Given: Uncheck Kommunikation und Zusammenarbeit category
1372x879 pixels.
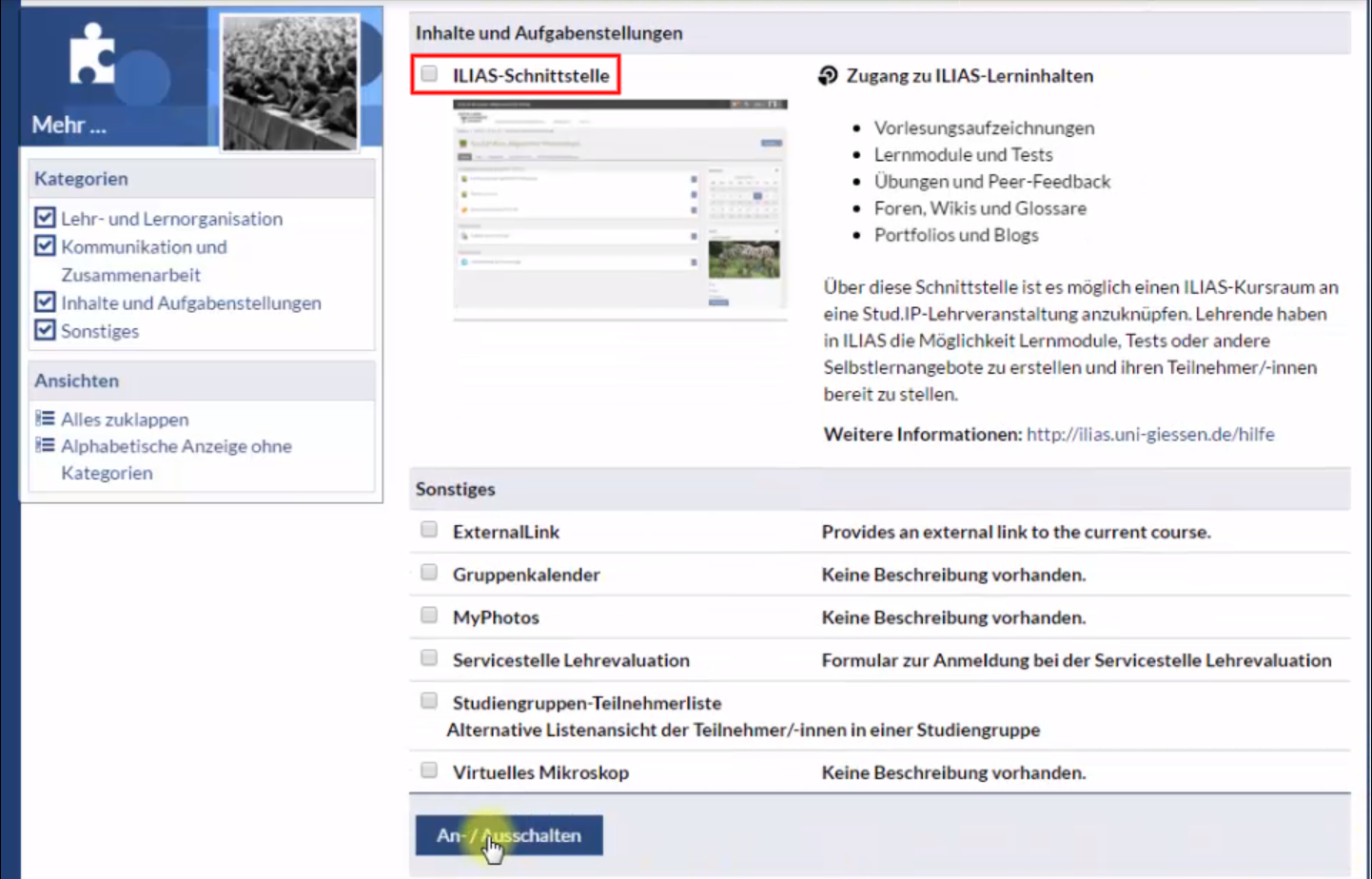Looking at the screenshot, I should pos(45,245).
